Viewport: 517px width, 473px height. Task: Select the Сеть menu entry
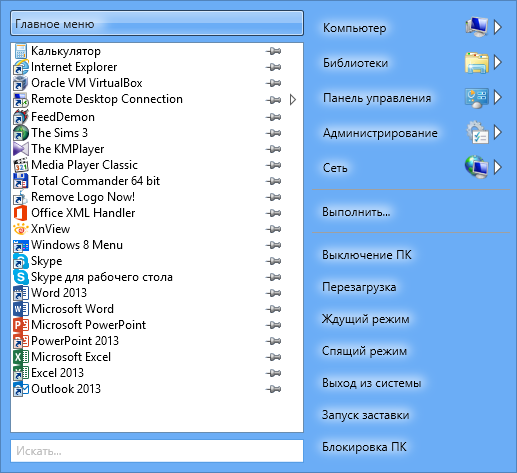335,168
